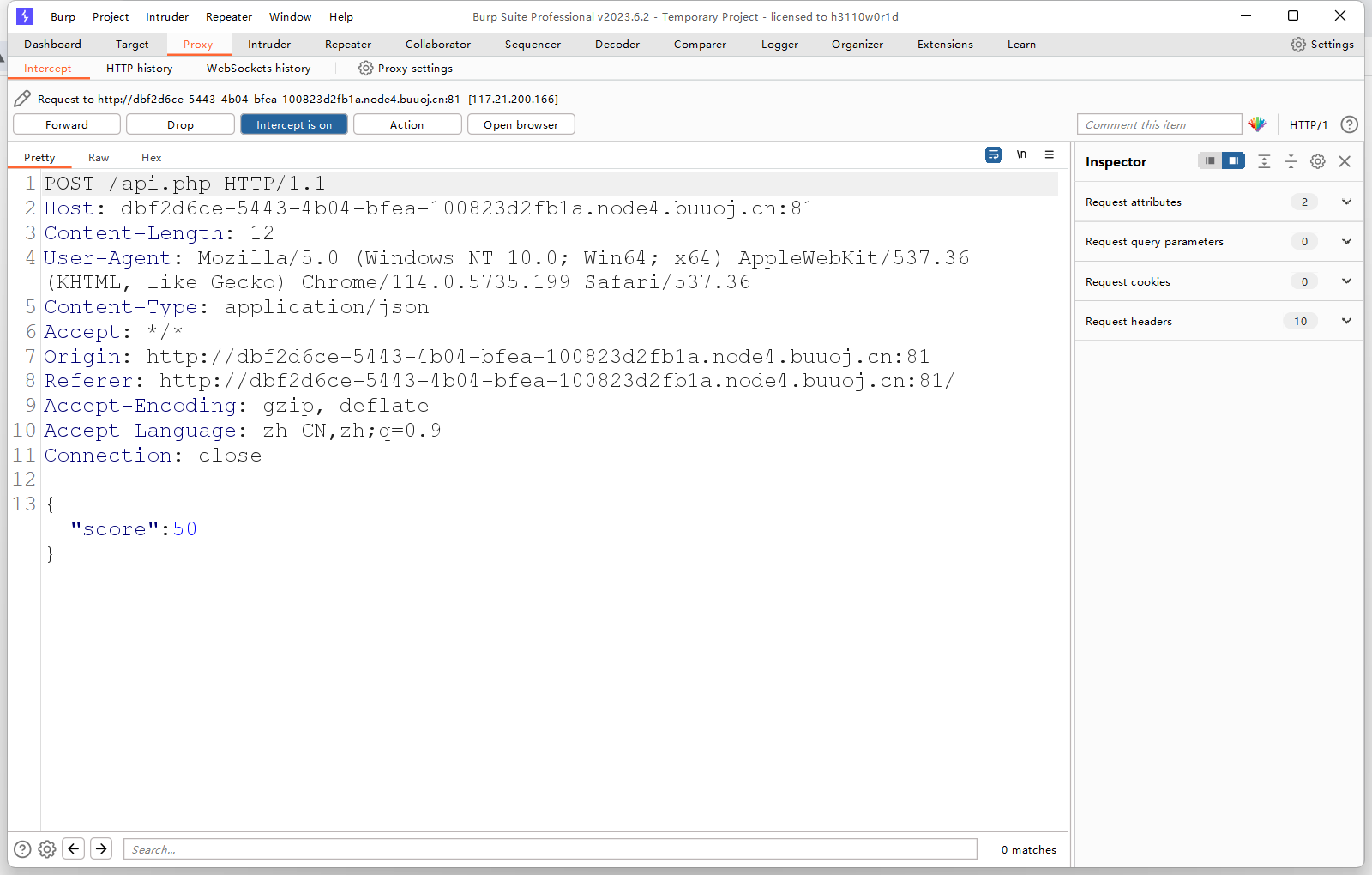Screen dimensions: 1372x875
Task: Open the Collaborator tab
Action: (x=438, y=45)
